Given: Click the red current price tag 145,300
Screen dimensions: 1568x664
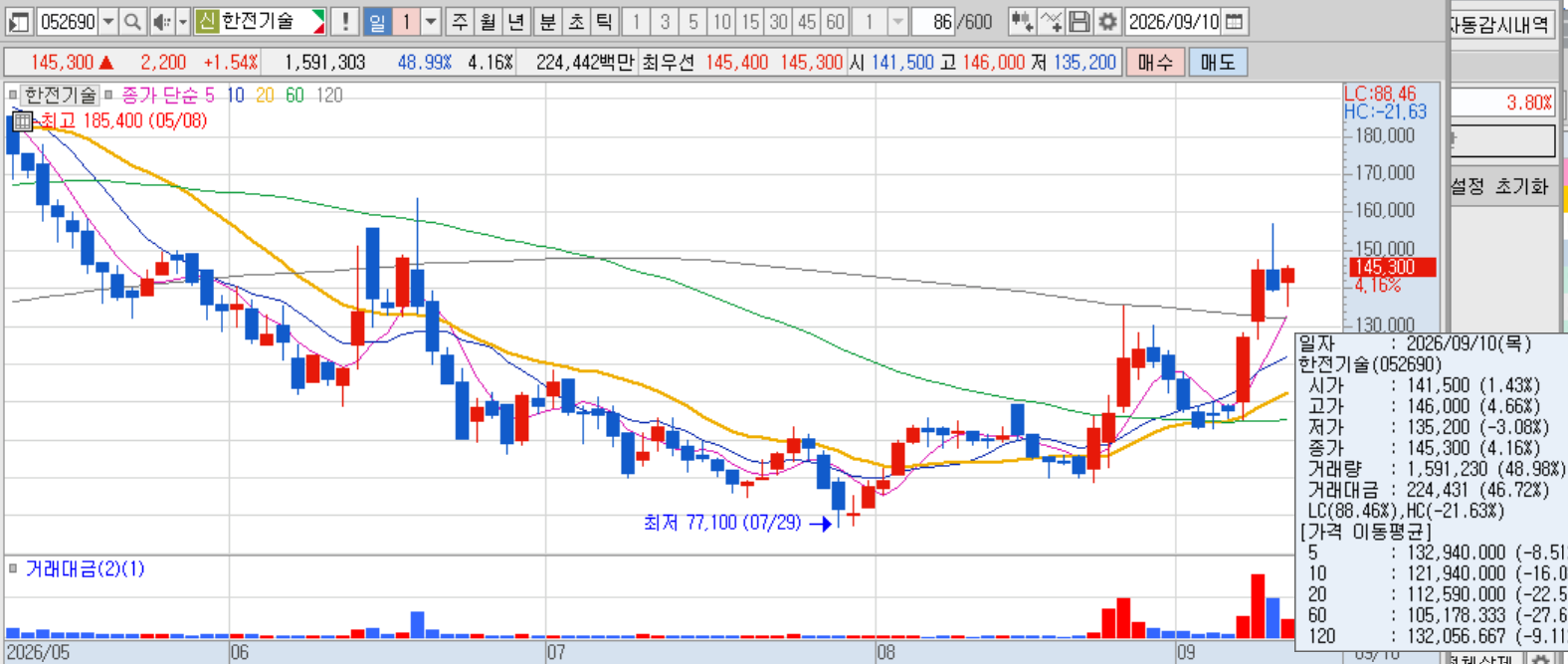Looking at the screenshot, I should [x=1393, y=267].
